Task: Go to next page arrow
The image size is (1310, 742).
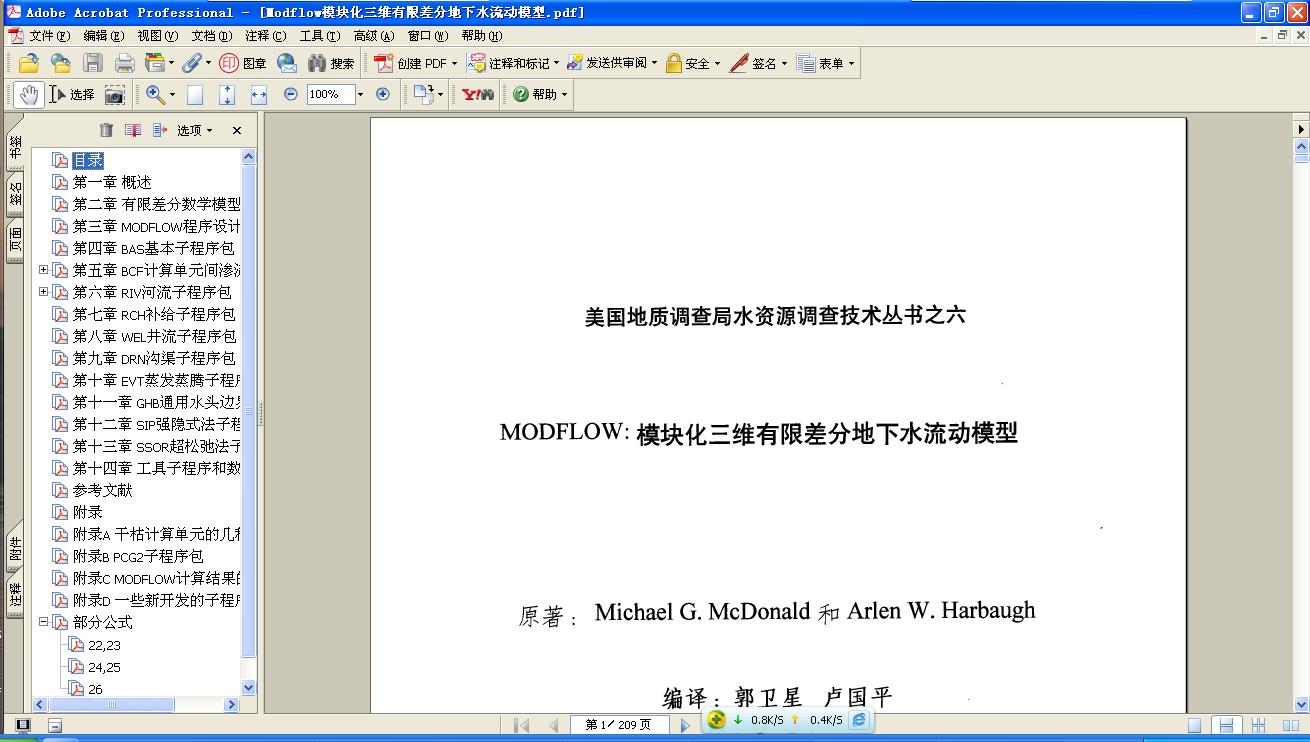Action: pyautogui.click(x=684, y=725)
